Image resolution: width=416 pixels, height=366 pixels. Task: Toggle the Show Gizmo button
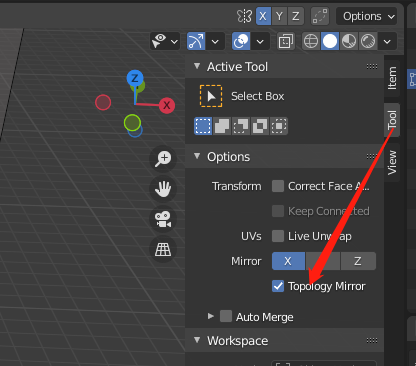tap(196, 41)
